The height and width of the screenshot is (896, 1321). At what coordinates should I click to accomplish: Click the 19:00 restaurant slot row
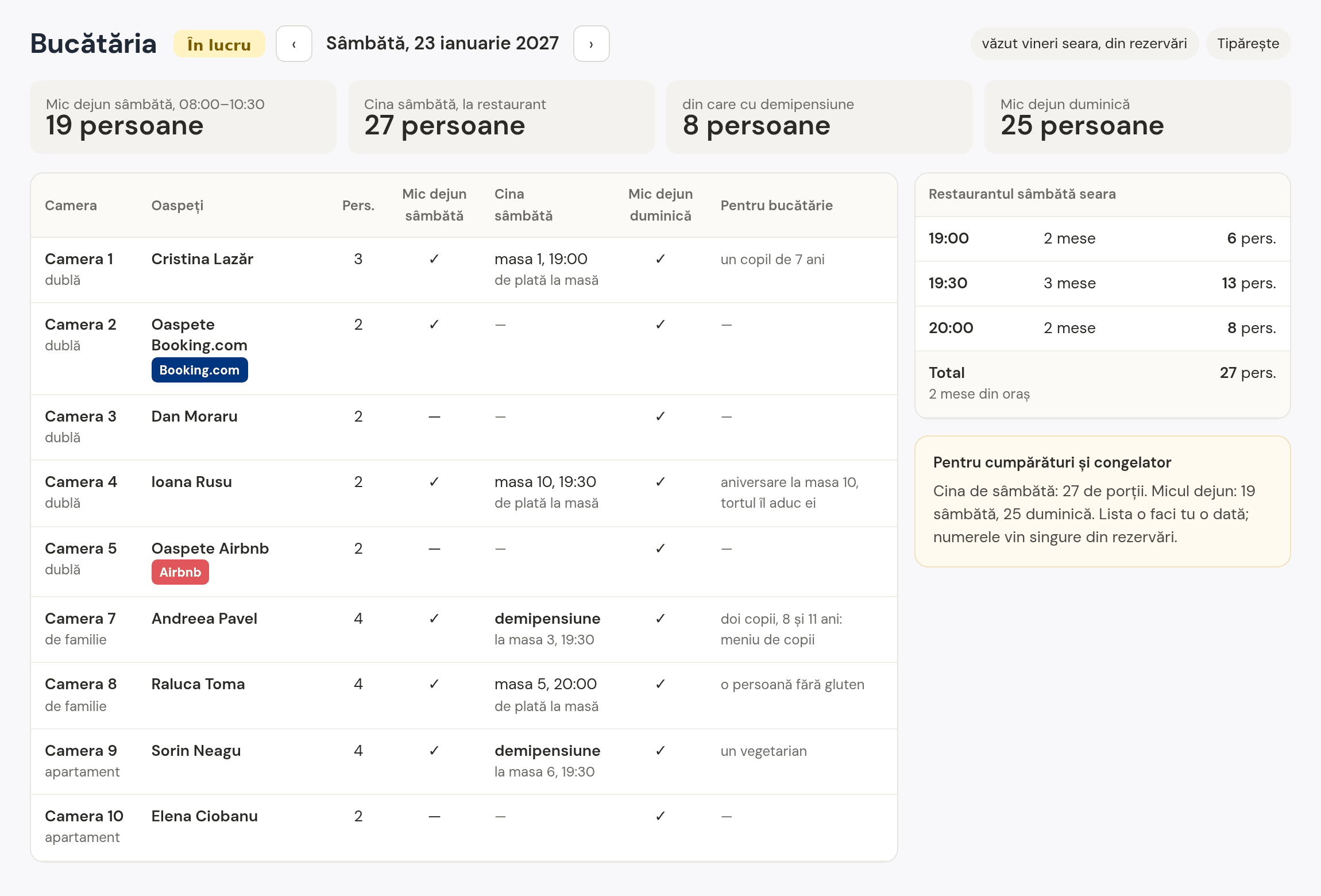(1103, 238)
